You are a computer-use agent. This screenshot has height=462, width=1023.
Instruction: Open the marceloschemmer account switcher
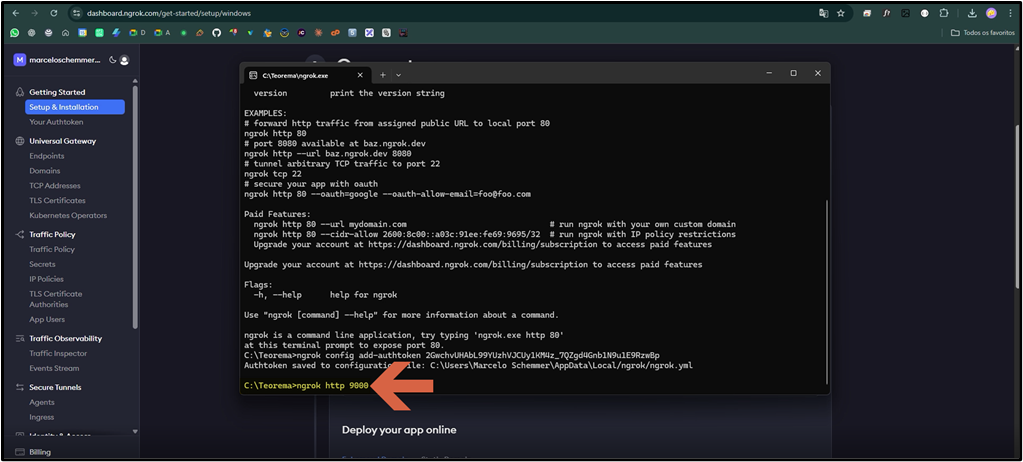[57, 60]
